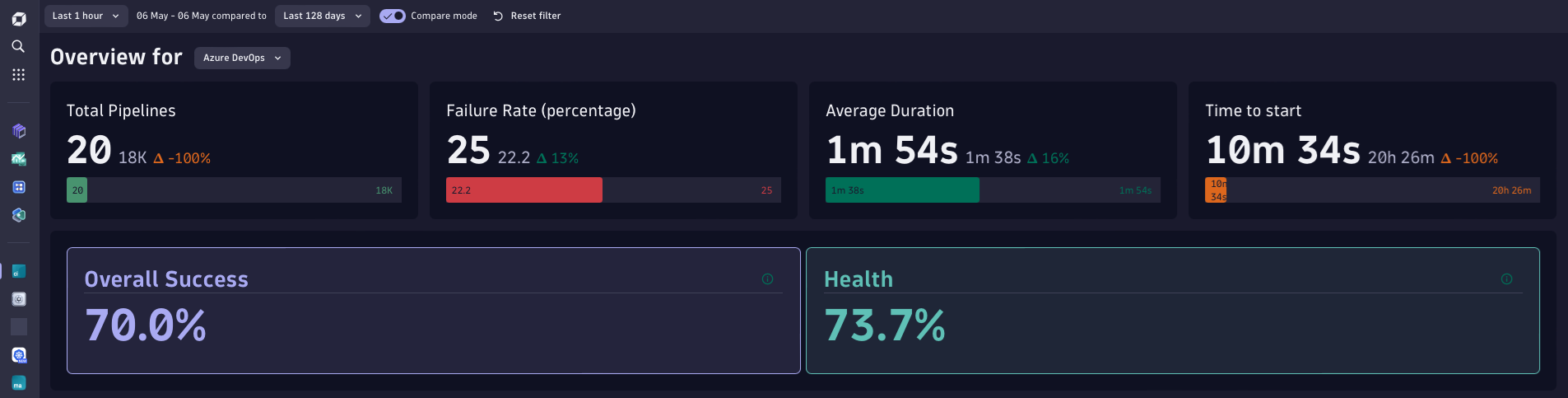Viewport: 1568px width, 398px height.
Task: Open the grey camera-like app icon in sidebar
Action: click(19, 299)
